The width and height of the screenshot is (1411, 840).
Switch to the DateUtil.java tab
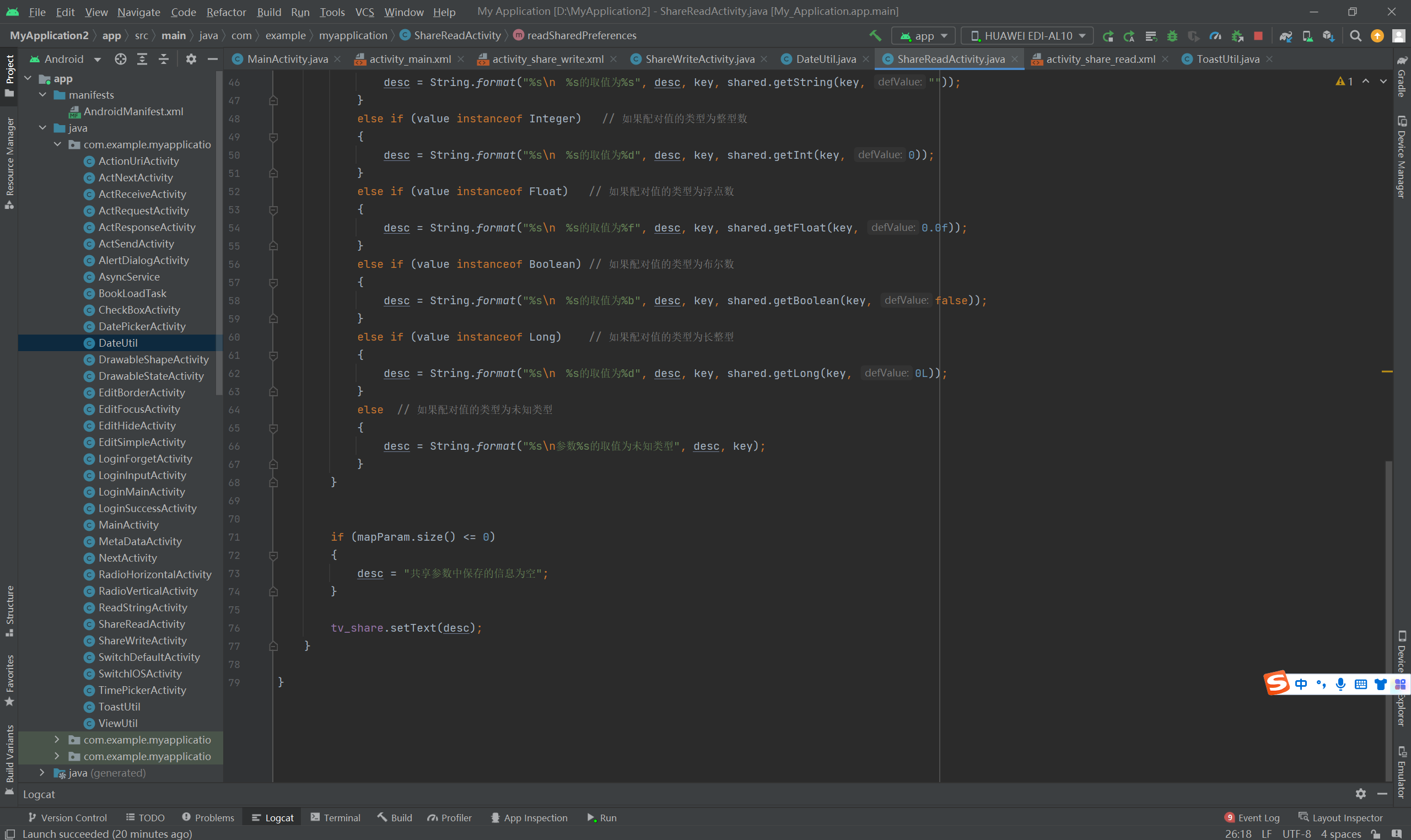click(825, 59)
